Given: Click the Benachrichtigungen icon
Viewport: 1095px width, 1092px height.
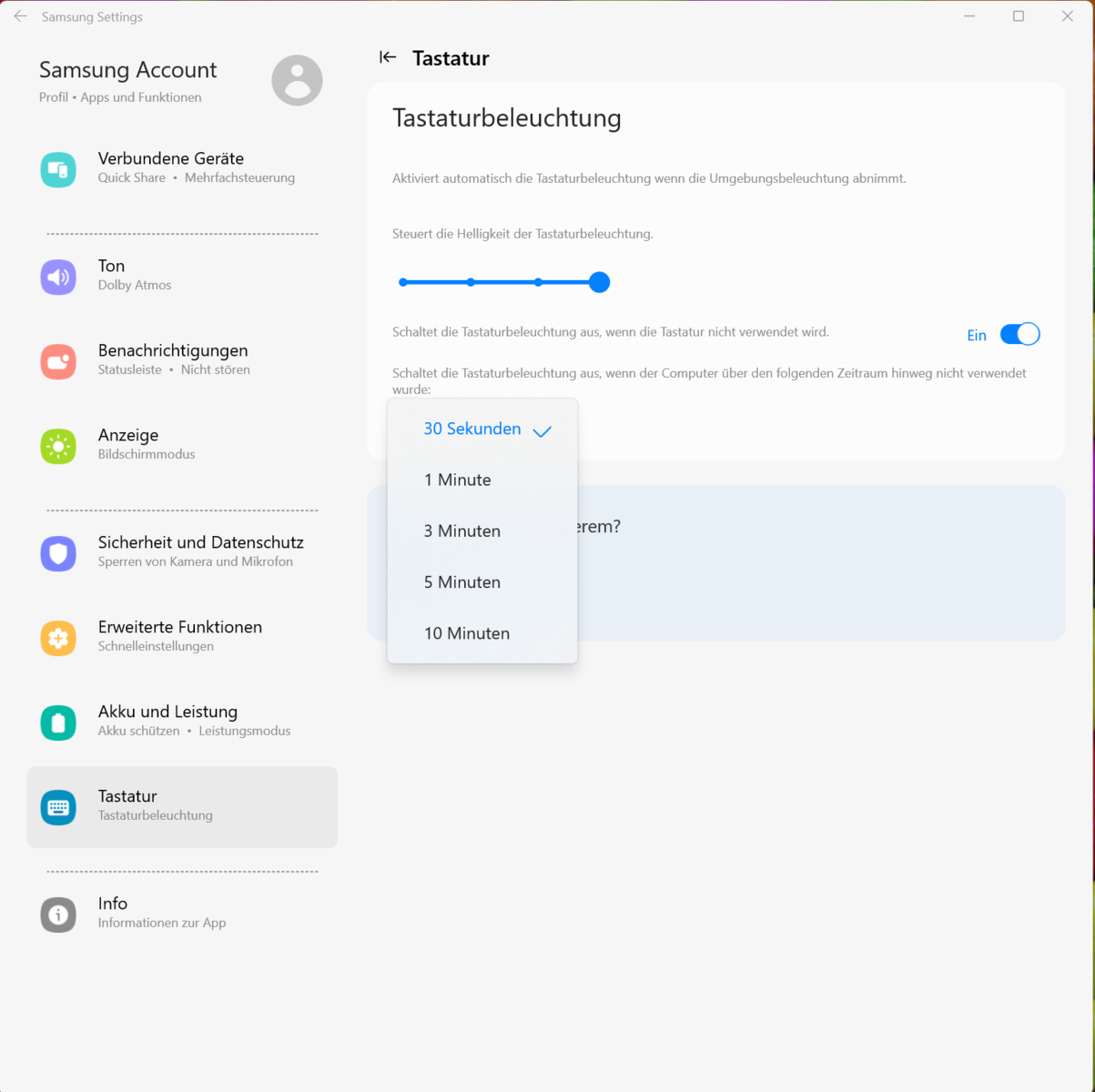Looking at the screenshot, I should (58, 361).
